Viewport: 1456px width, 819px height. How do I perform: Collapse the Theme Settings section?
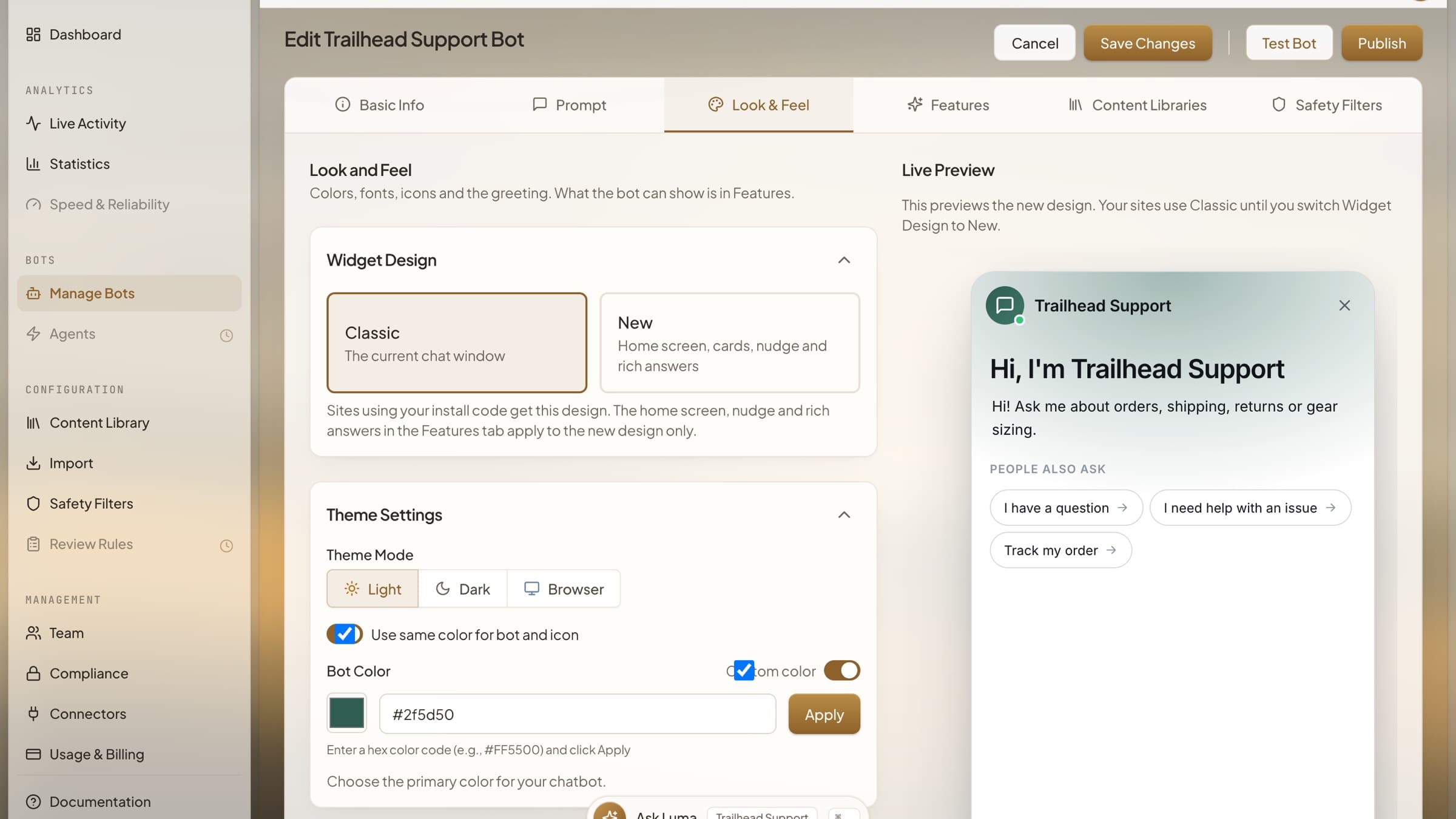point(844,515)
